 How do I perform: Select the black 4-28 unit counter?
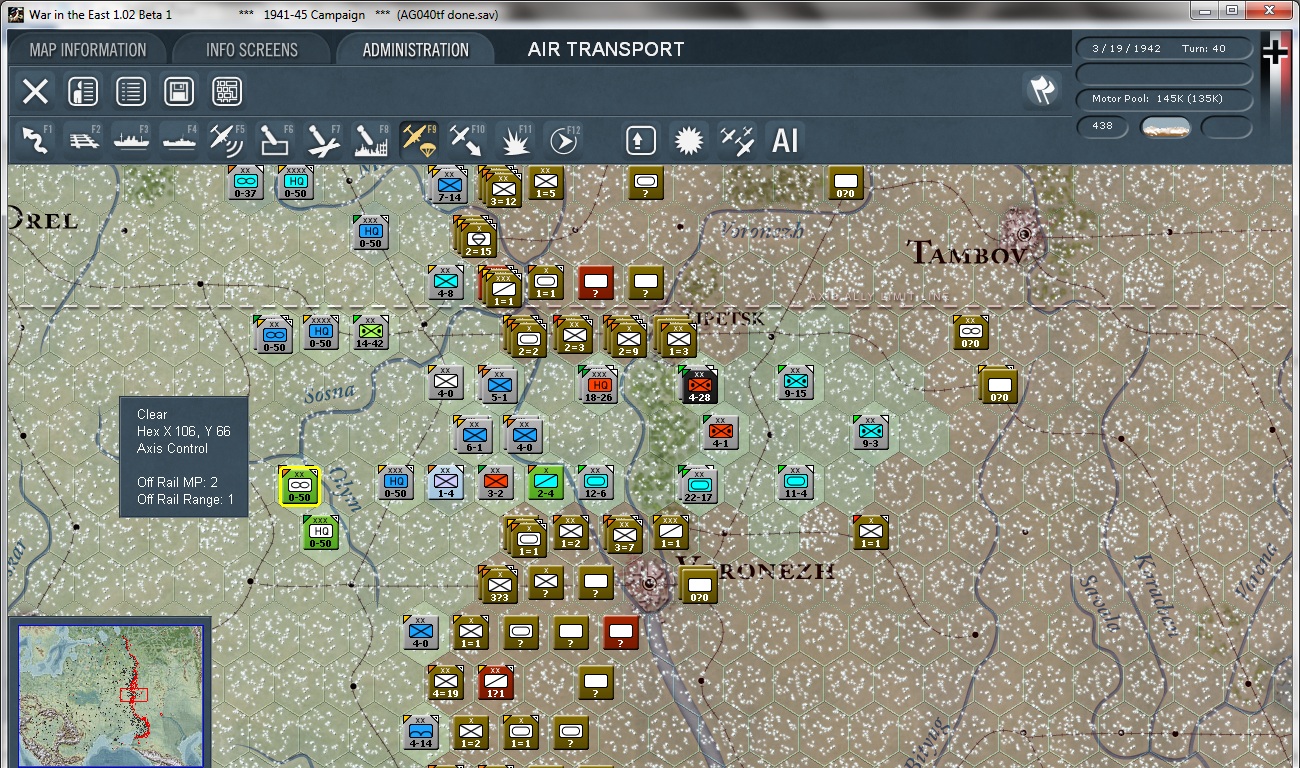pyautogui.click(x=699, y=384)
